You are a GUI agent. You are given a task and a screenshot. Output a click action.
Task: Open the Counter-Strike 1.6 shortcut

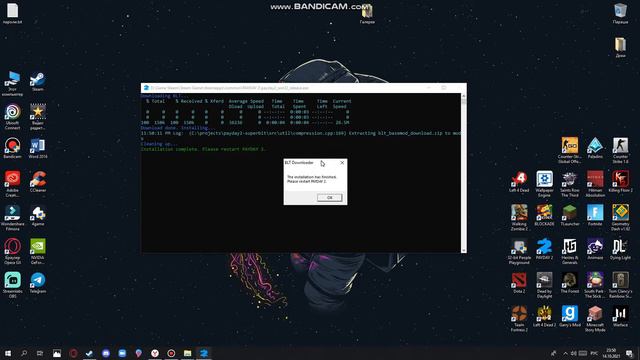620,151
